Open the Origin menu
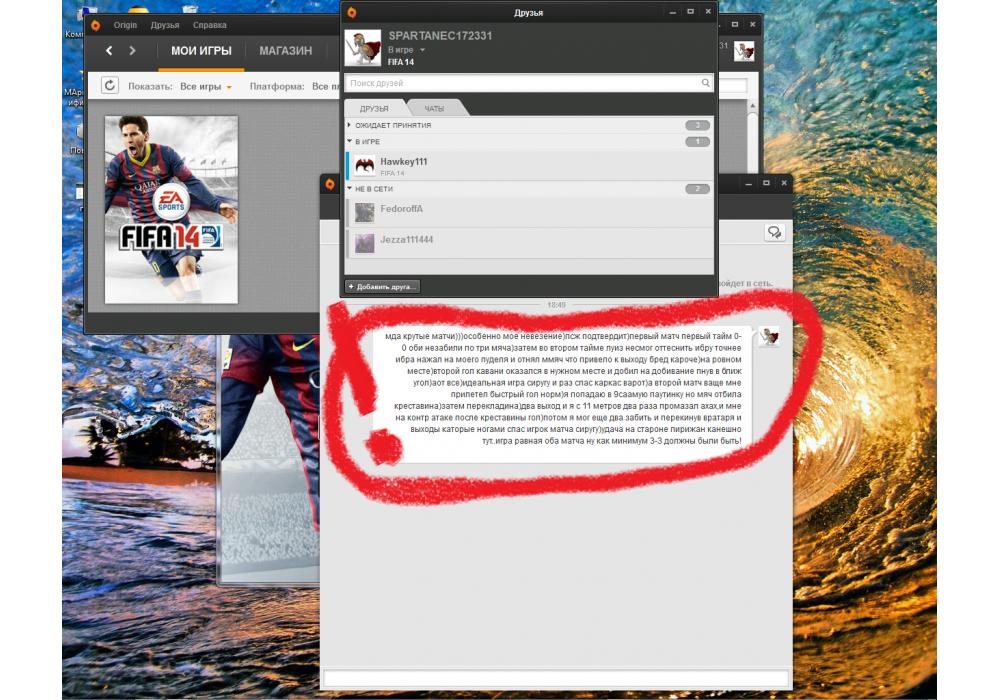This screenshot has height=700, width=1000. [x=126, y=26]
